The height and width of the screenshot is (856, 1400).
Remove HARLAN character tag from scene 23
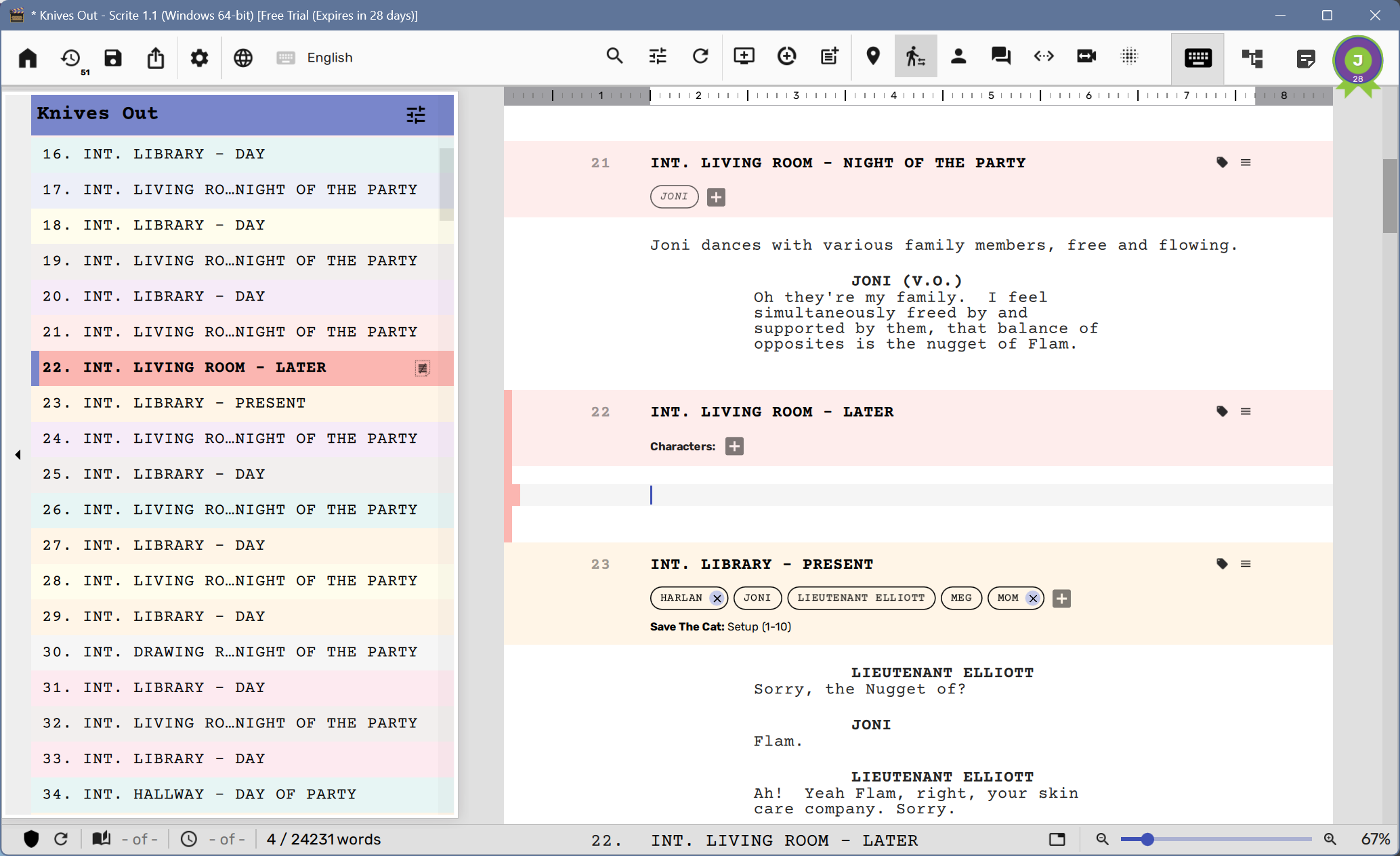click(717, 598)
